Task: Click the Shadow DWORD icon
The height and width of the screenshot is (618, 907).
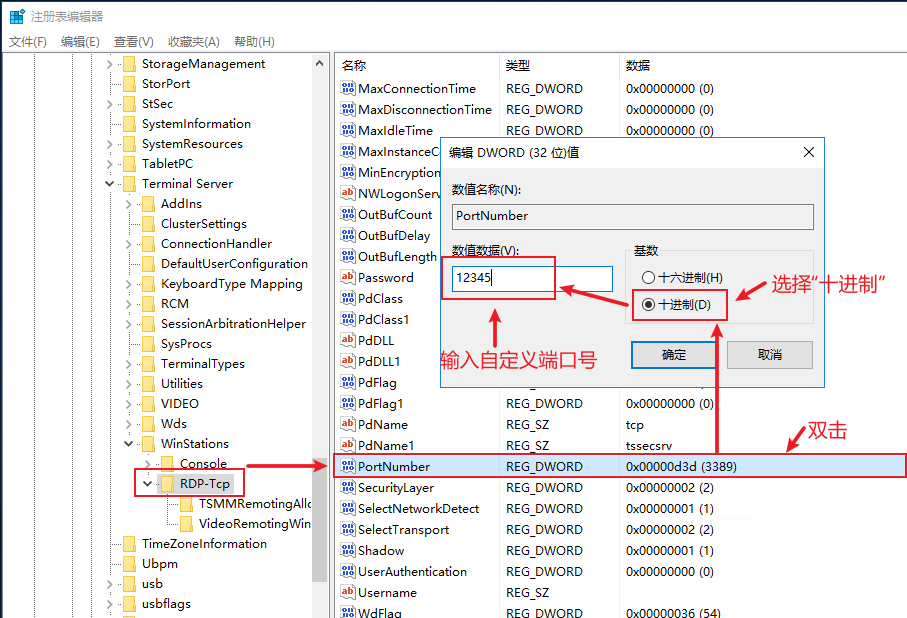Action: 348,550
